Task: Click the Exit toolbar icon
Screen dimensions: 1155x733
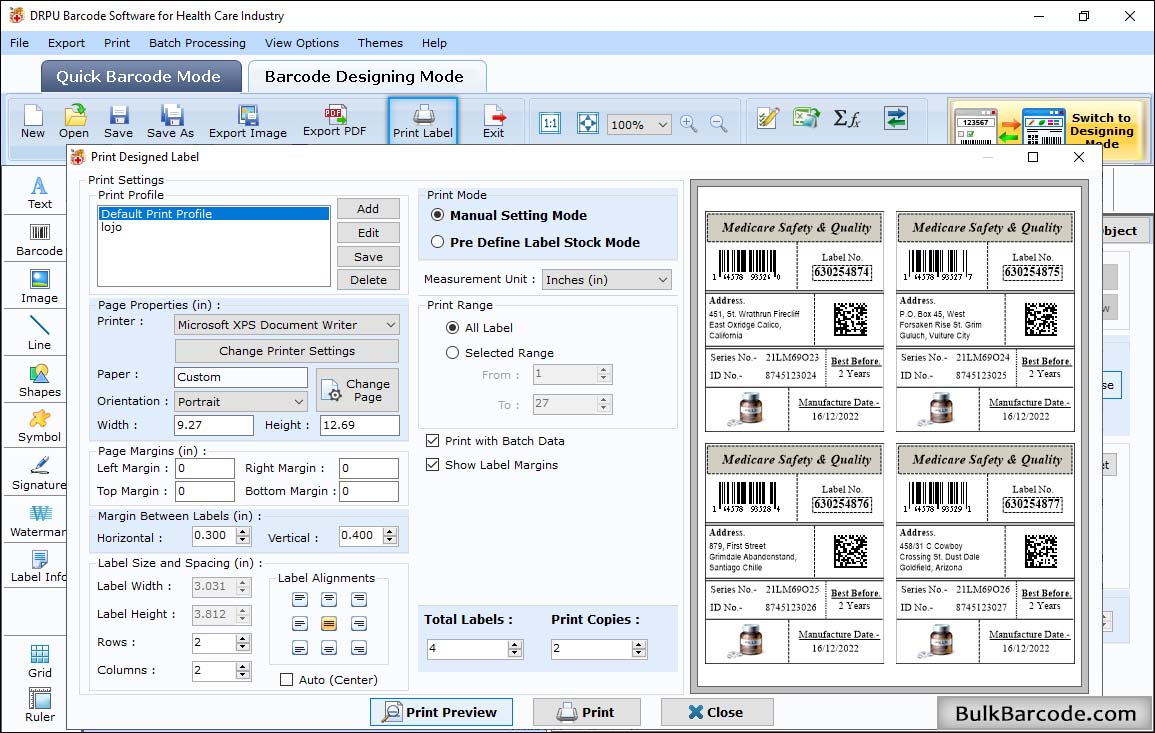Action: pyautogui.click(x=494, y=122)
